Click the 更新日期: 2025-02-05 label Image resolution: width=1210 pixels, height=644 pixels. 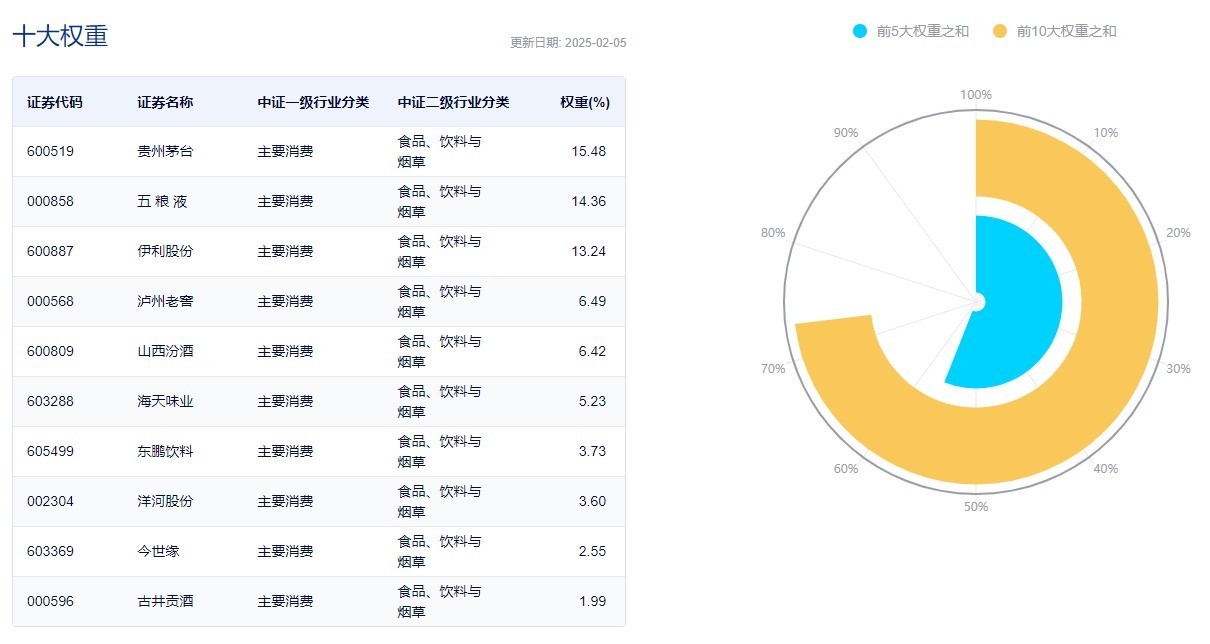[x=568, y=43]
